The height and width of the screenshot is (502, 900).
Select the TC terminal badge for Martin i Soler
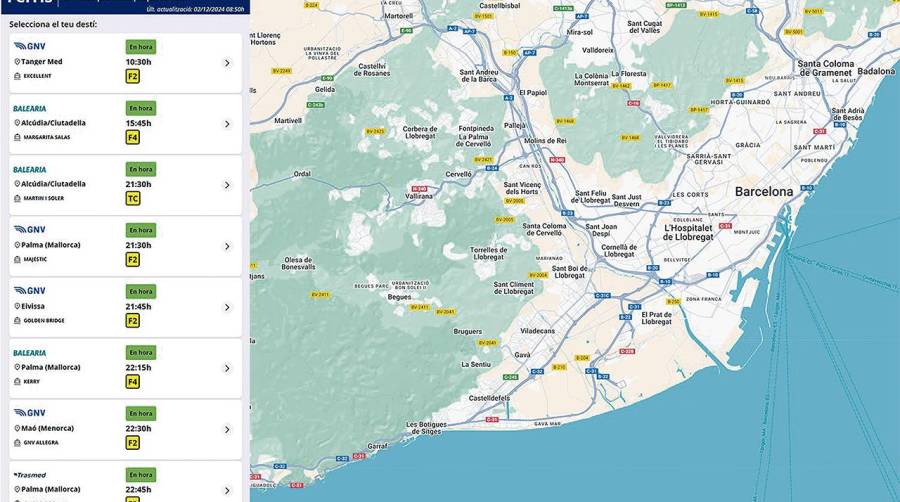[x=132, y=198]
